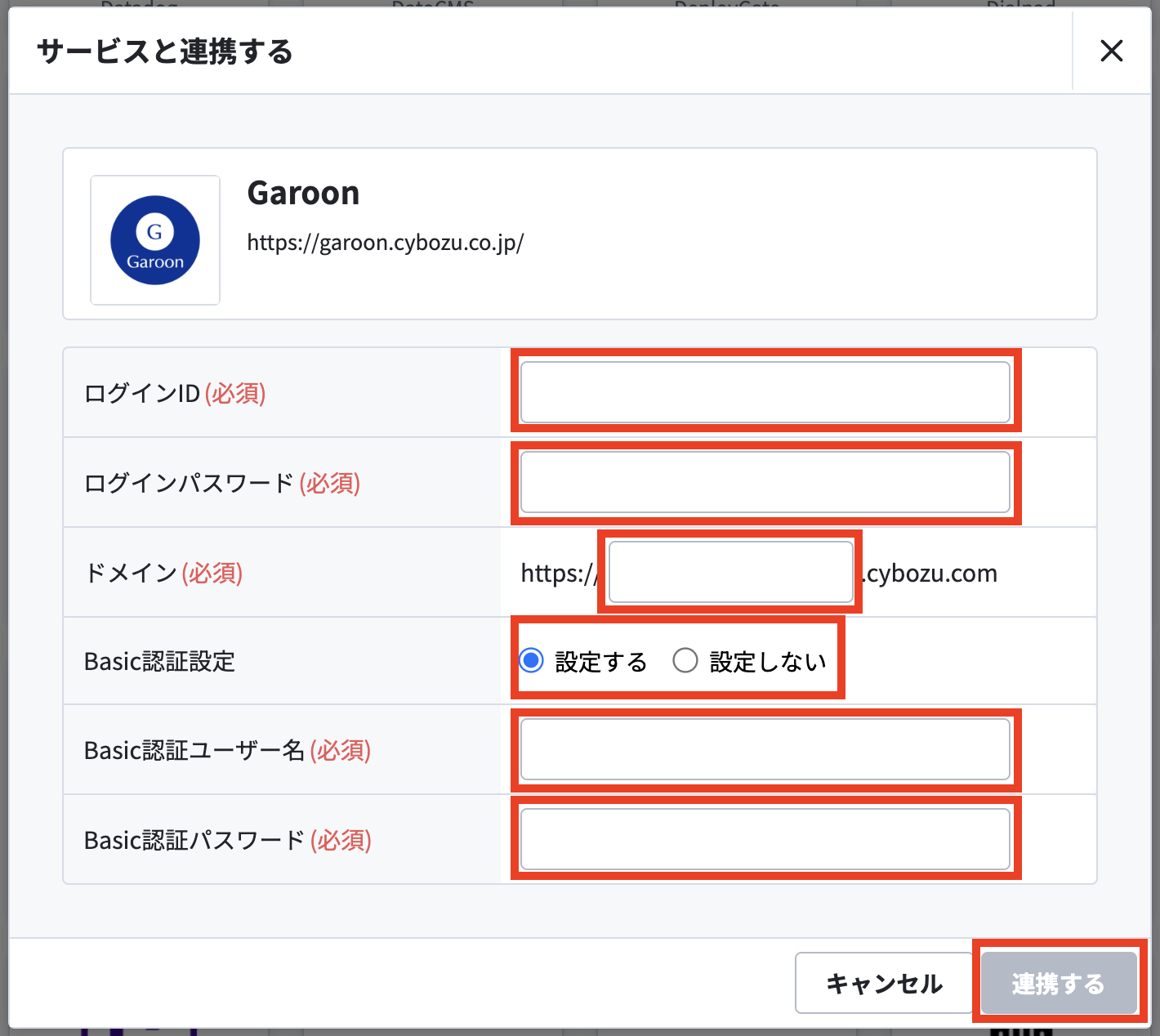The image size is (1160, 1036).
Task: Click the Basic認証パスワード (必須) label
Action: click(x=228, y=840)
